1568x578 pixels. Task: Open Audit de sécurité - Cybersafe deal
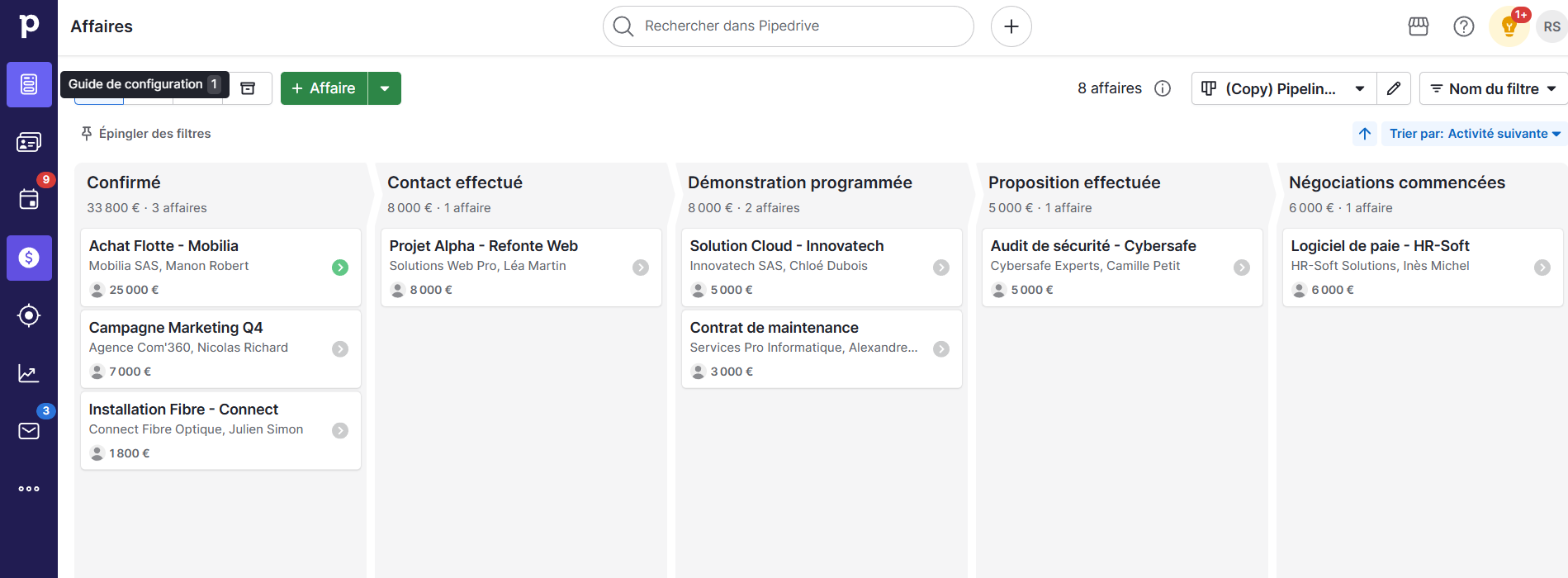point(1093,246)
